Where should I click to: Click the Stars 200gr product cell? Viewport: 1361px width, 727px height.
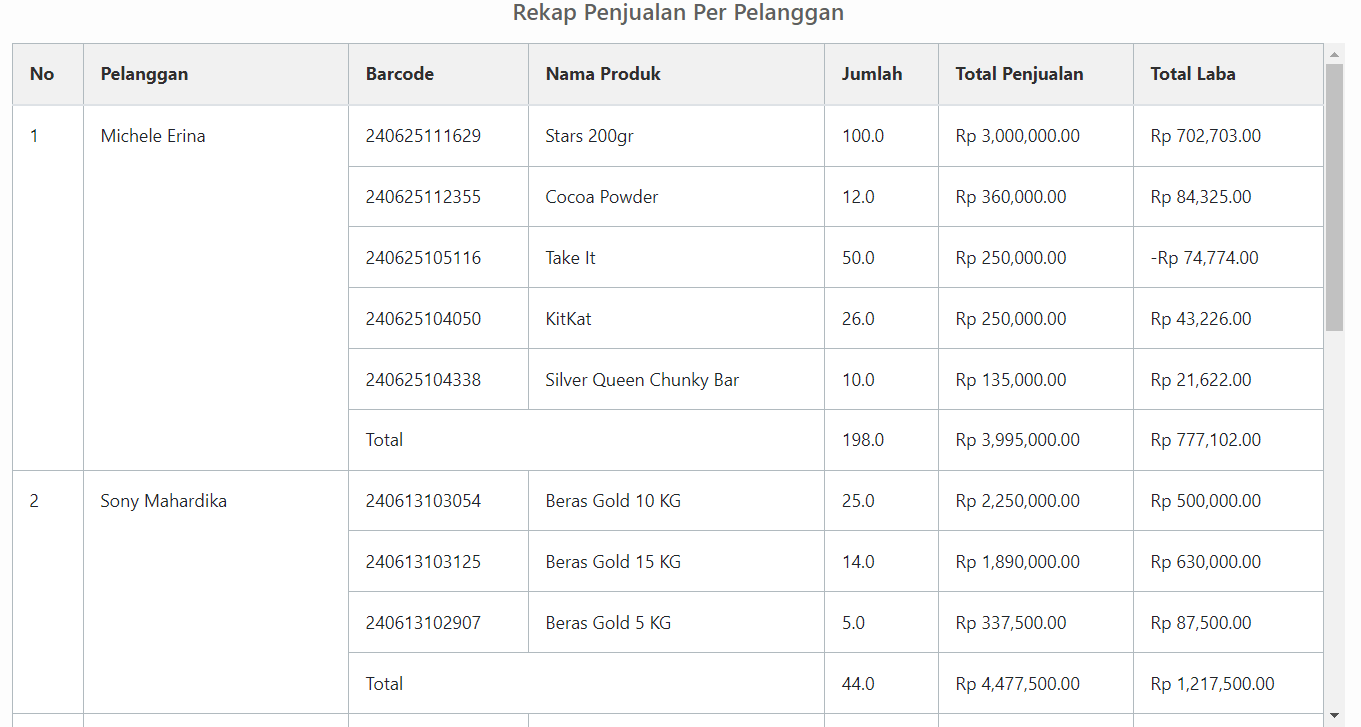(589, 136)
